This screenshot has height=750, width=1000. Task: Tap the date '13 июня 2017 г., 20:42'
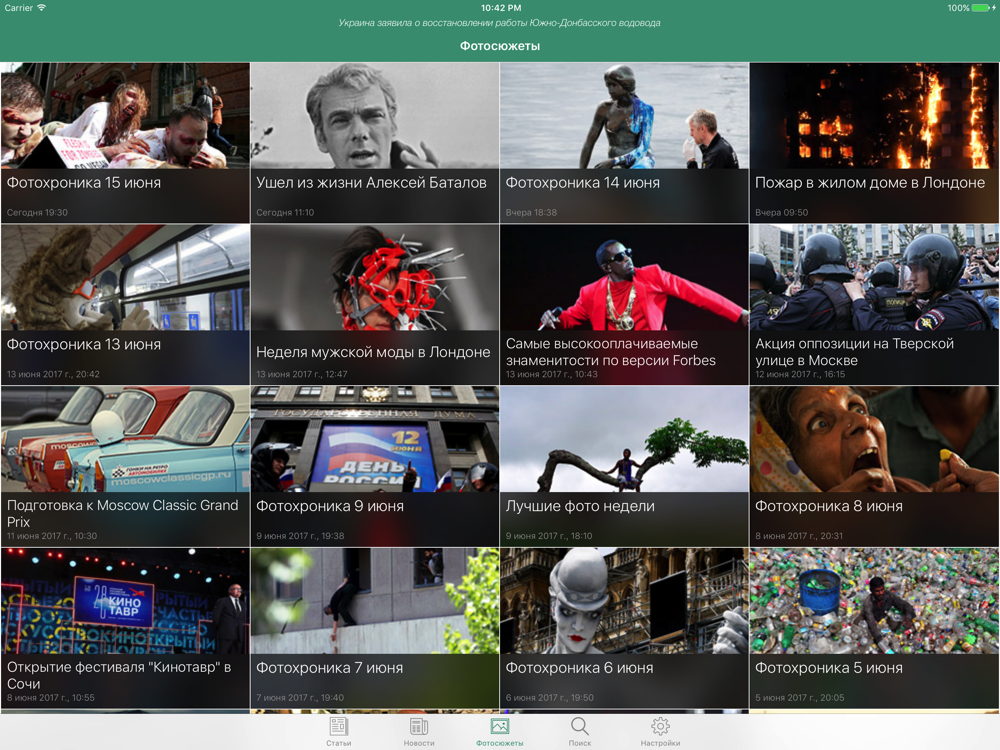pyautogui.click(x=53, y=374)
